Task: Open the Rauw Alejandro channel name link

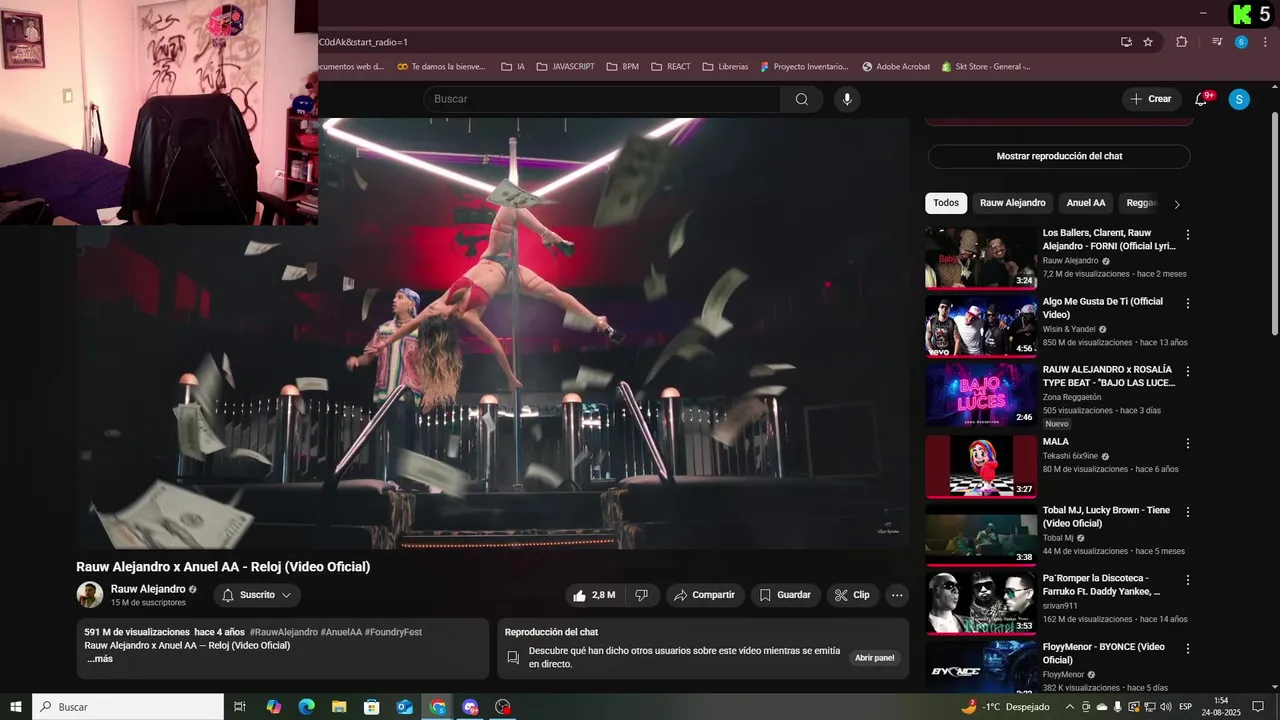Action: pos(148,589)
